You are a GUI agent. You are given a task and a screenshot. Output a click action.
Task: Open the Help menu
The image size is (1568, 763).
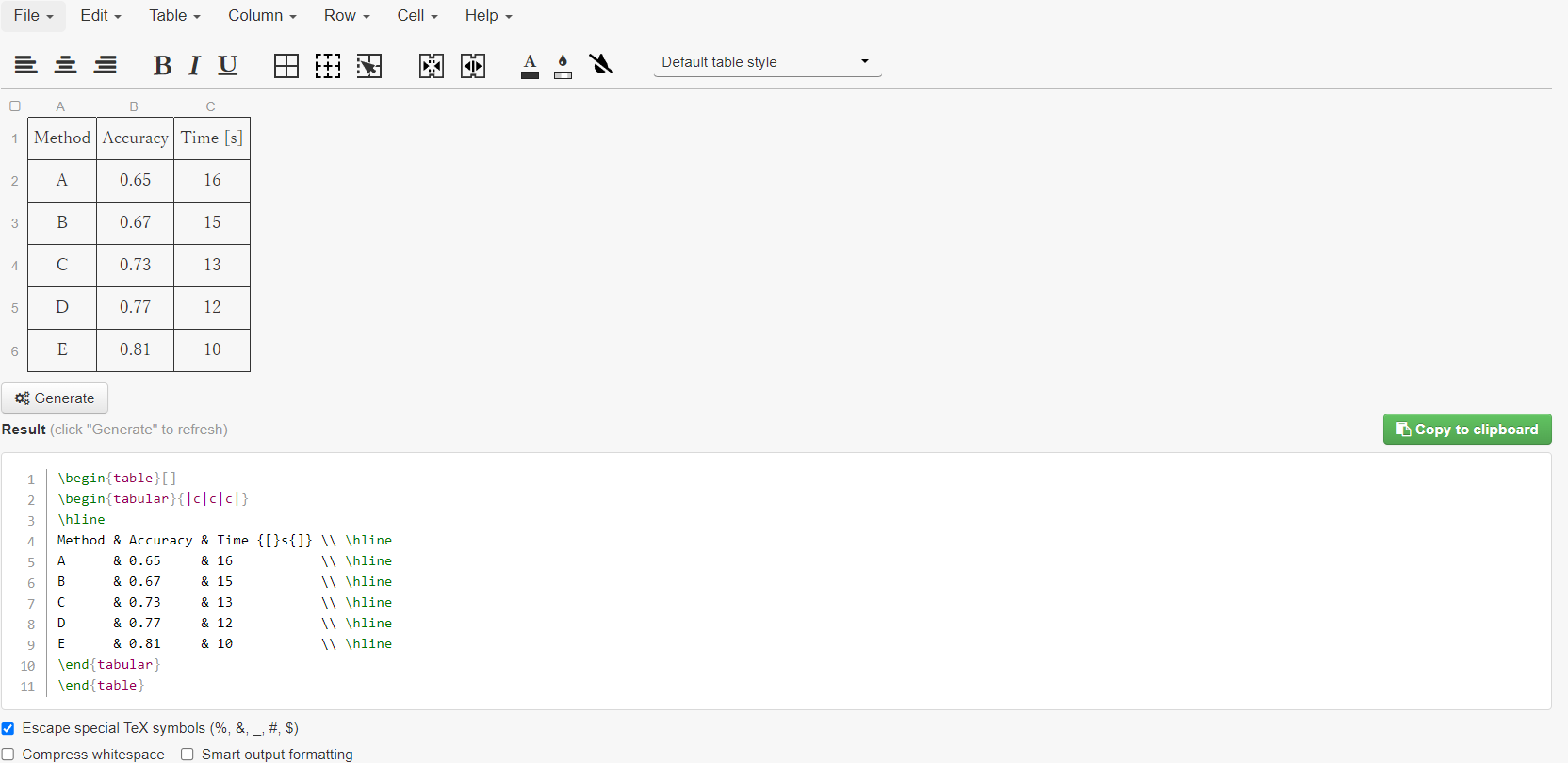coord(488,16)
